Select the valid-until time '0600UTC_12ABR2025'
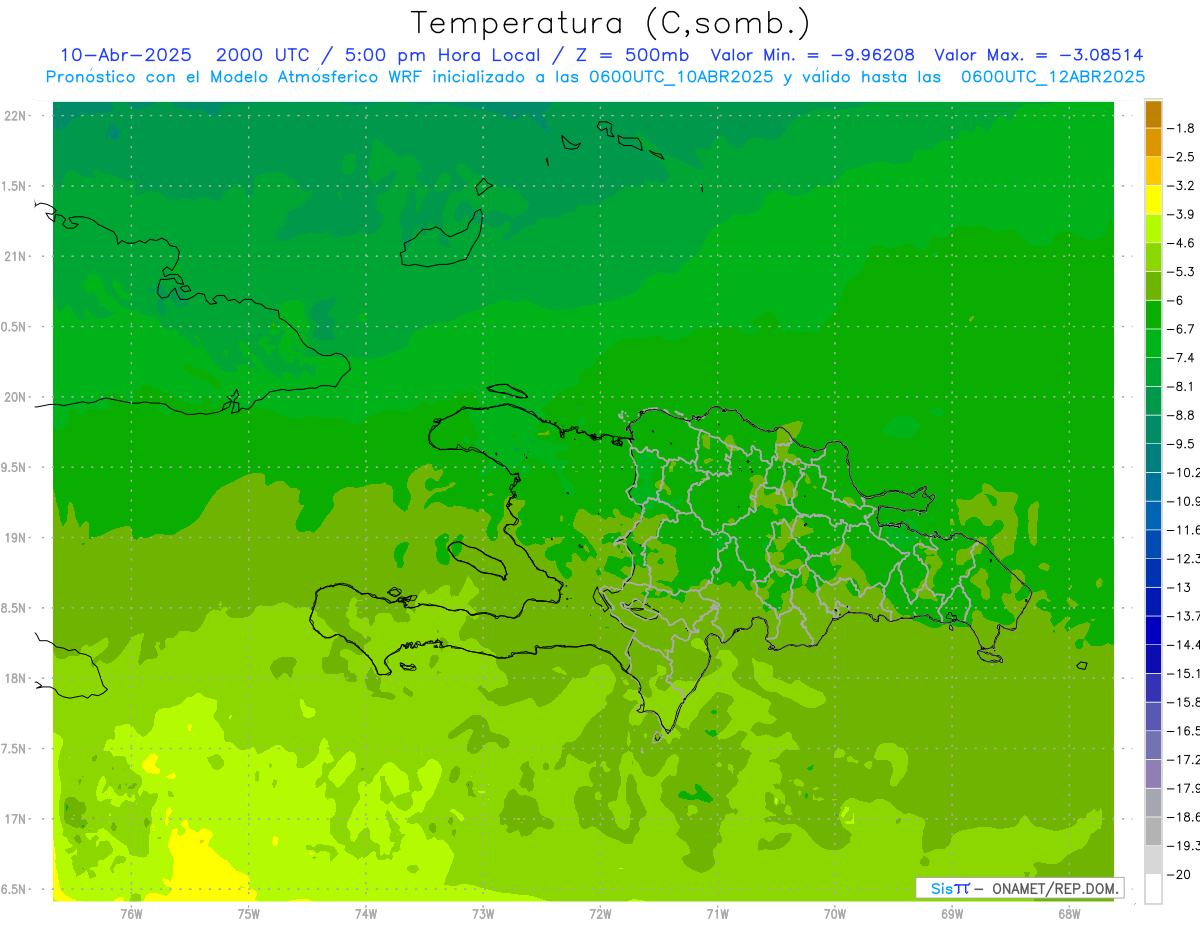Viewport: 1200px width, 927px height. click(x=1053, y=77)
